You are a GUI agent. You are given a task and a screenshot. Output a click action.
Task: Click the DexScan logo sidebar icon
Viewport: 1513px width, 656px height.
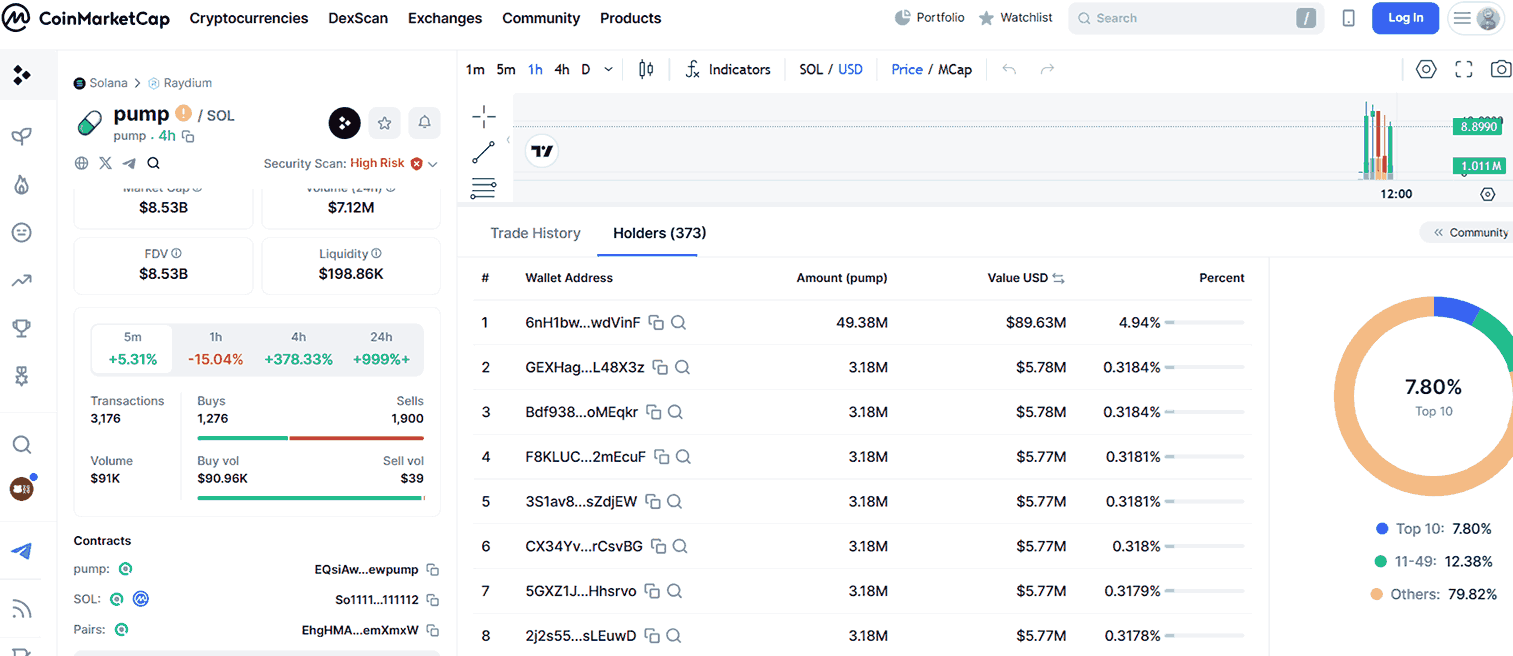[22, 75]
